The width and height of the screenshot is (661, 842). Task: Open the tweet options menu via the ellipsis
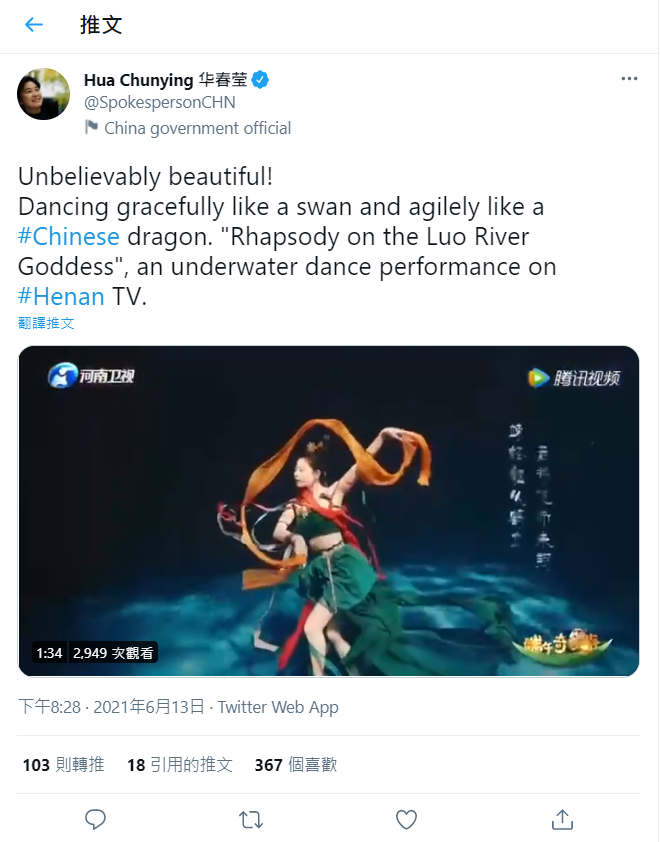(629, 78)
